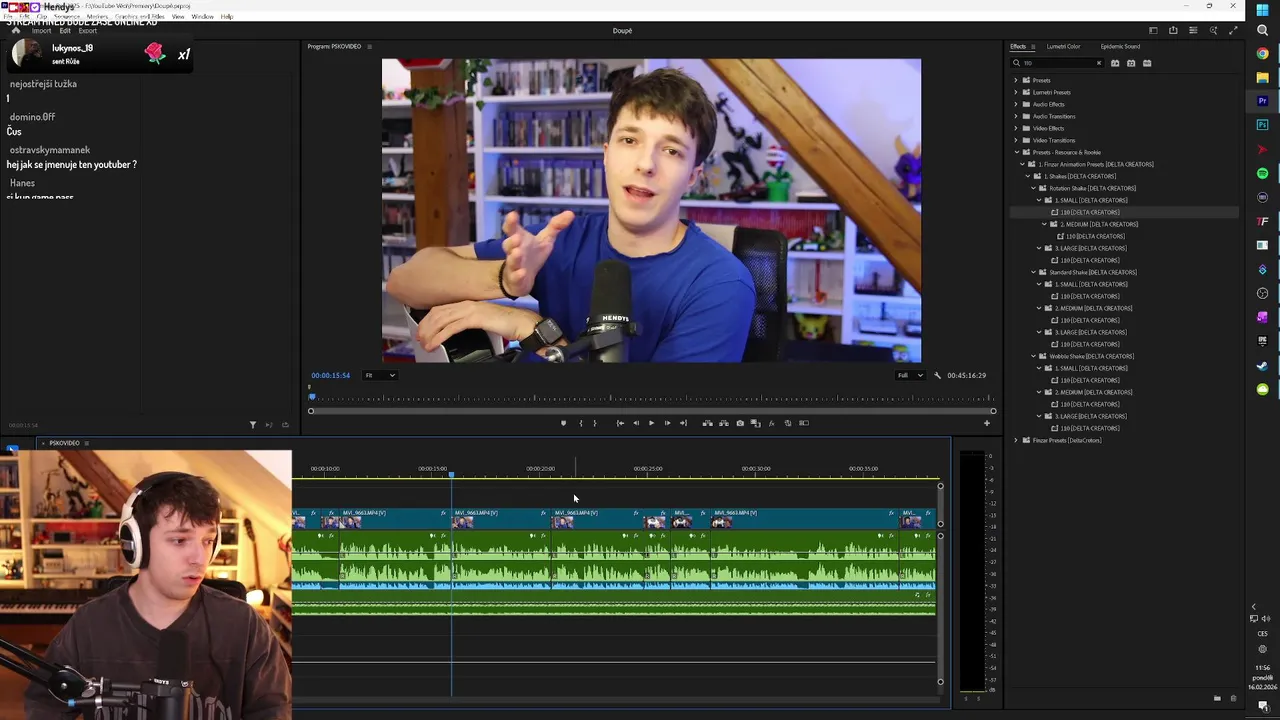Viewport: 1280px width, 720px height.
Task: Open the Program monitor button editor plus icon
Action: [x=986, y=423]
